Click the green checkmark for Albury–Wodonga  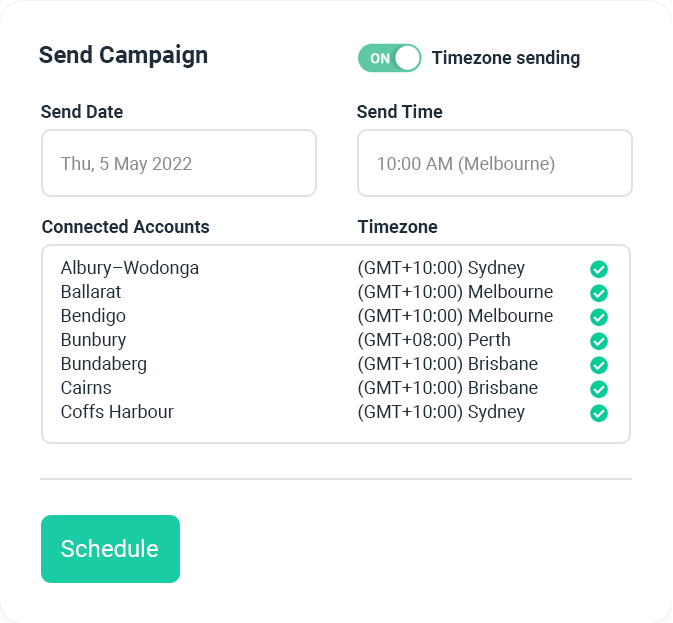click(599, 269)
